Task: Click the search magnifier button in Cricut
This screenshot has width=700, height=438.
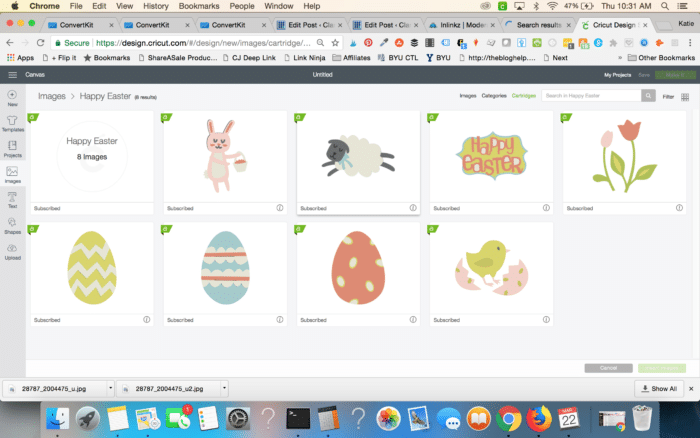Action: coord(648,96)
